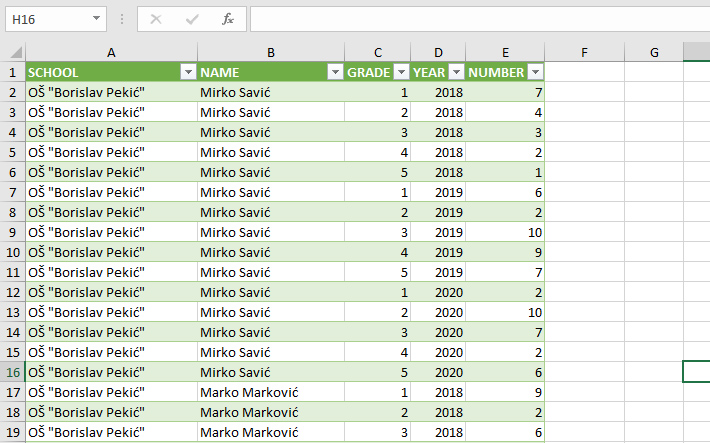Select column A header
This screenshot has width=710, height=443.
[111, 53]
